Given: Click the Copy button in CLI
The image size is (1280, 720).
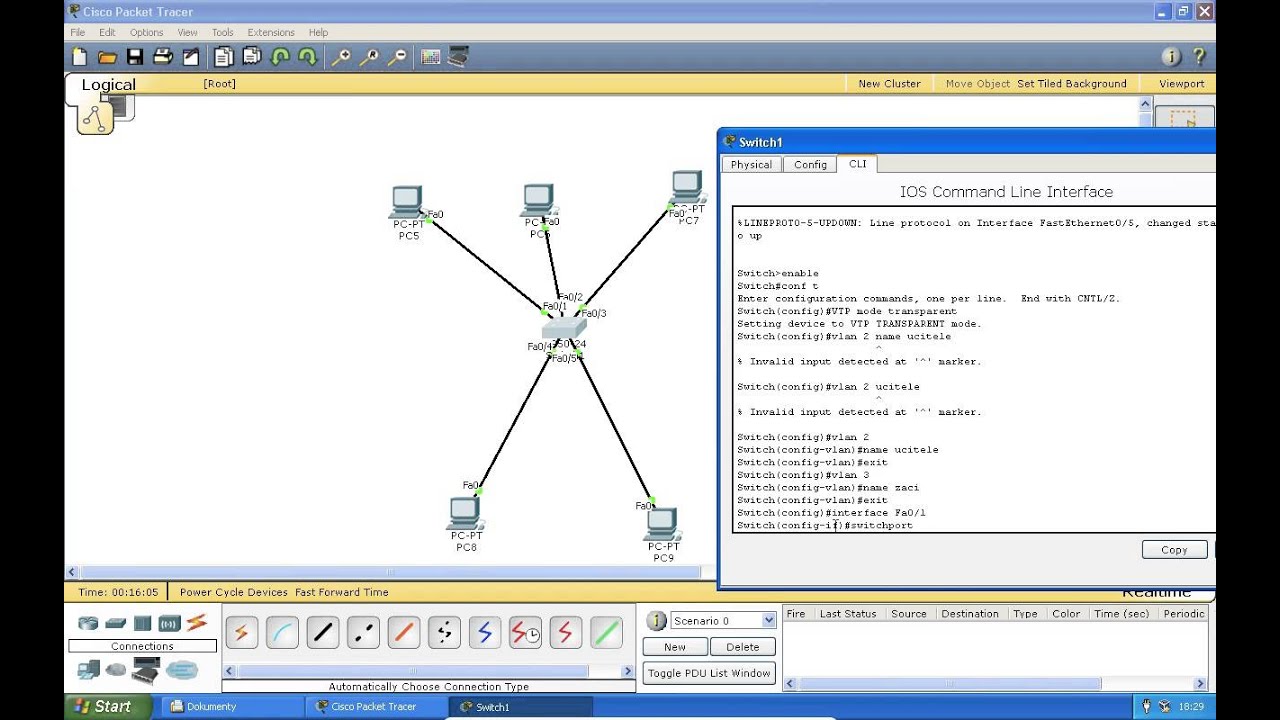Looking at the screenshot, I should coord(1174,549).
